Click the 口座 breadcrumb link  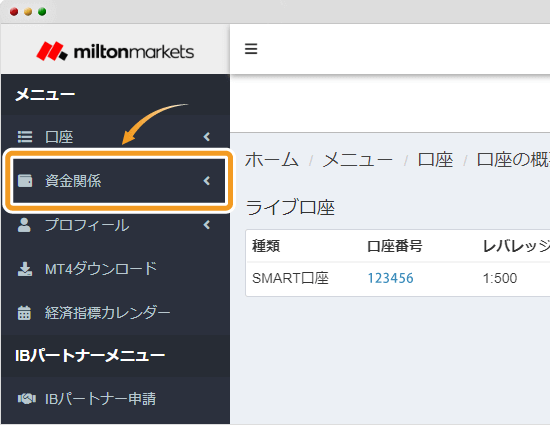435,160
